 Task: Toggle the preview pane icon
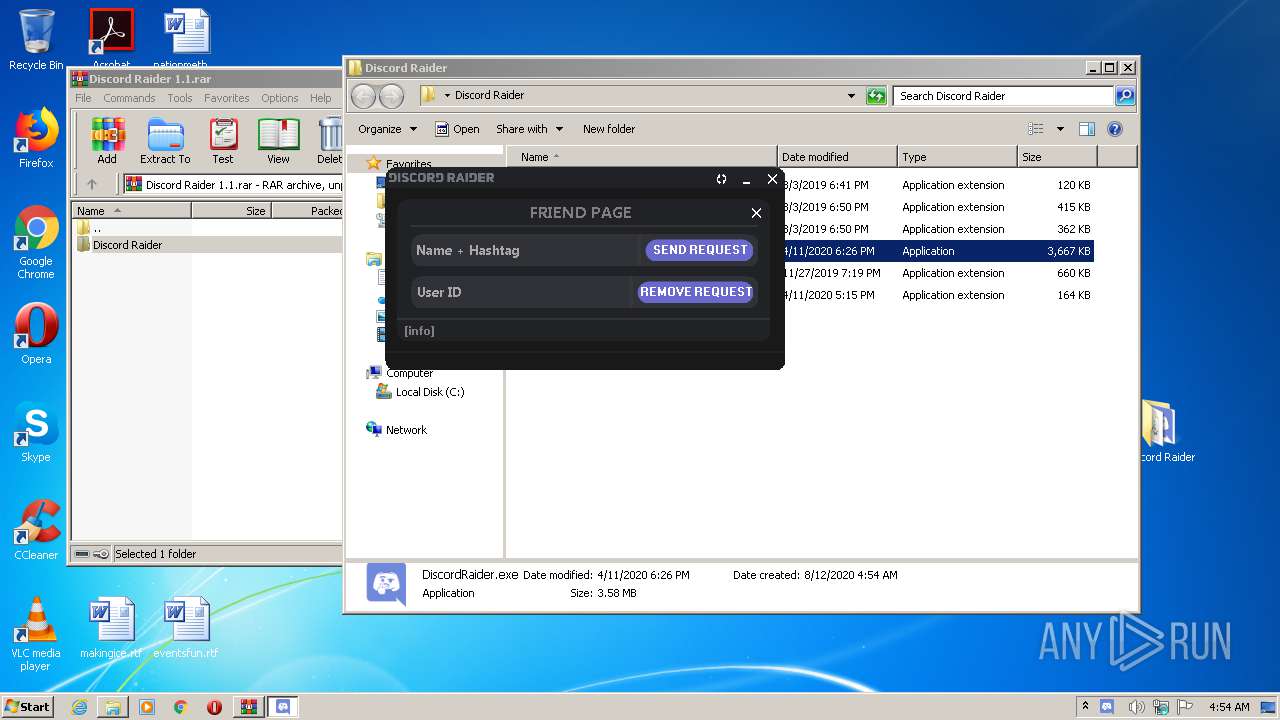click(1087, 129)
